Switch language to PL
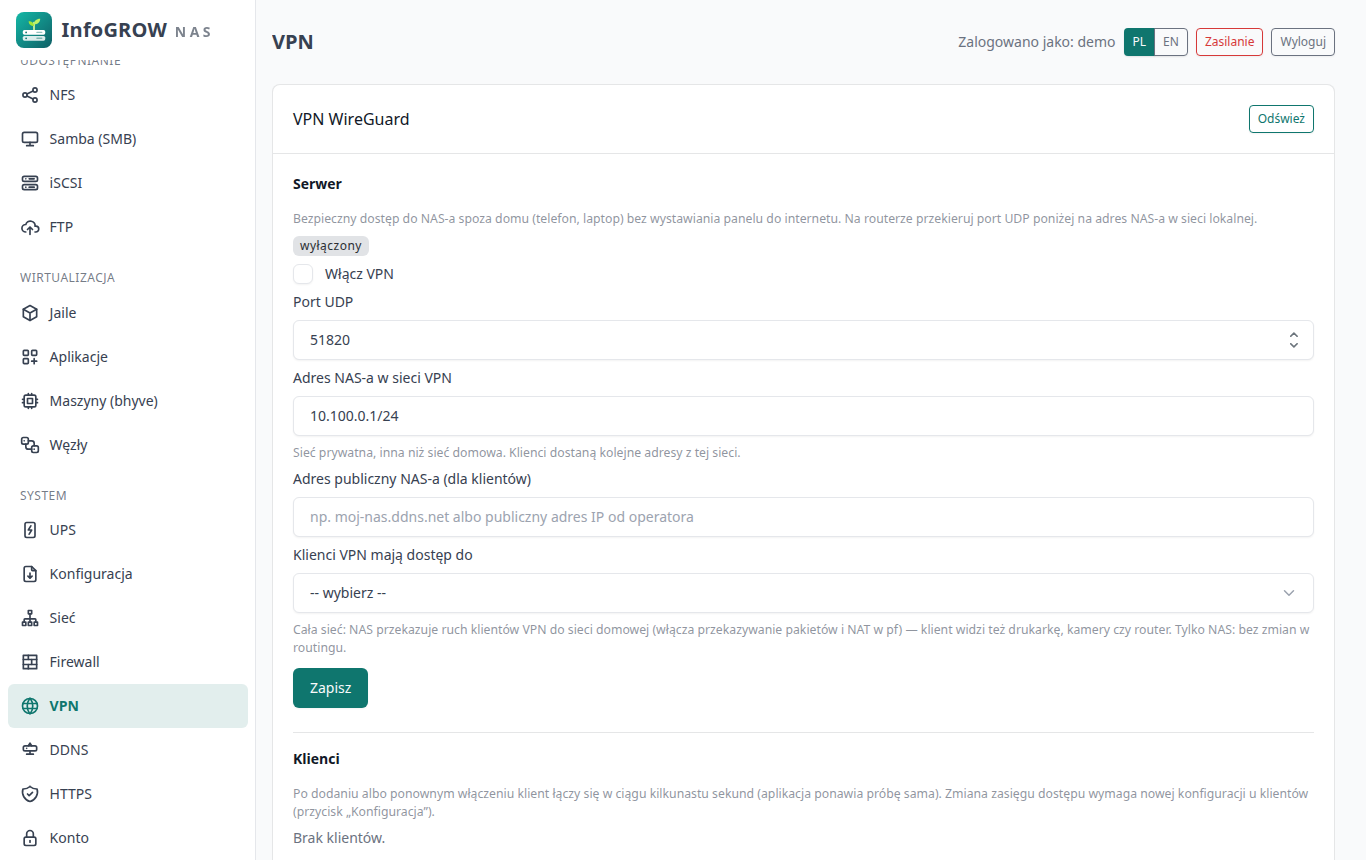 coord(1139,42)
